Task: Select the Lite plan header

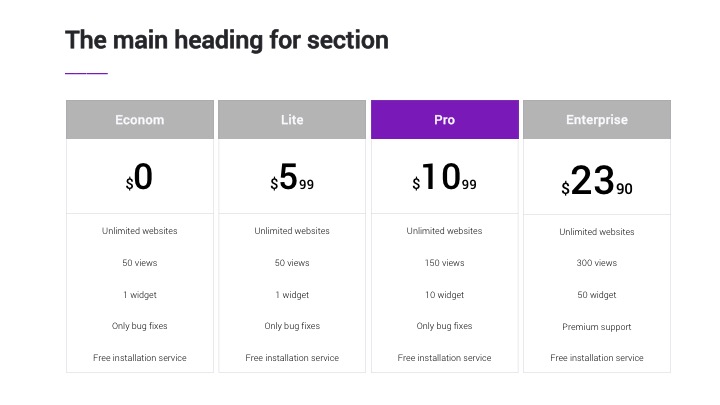Action: pos(292,120)
